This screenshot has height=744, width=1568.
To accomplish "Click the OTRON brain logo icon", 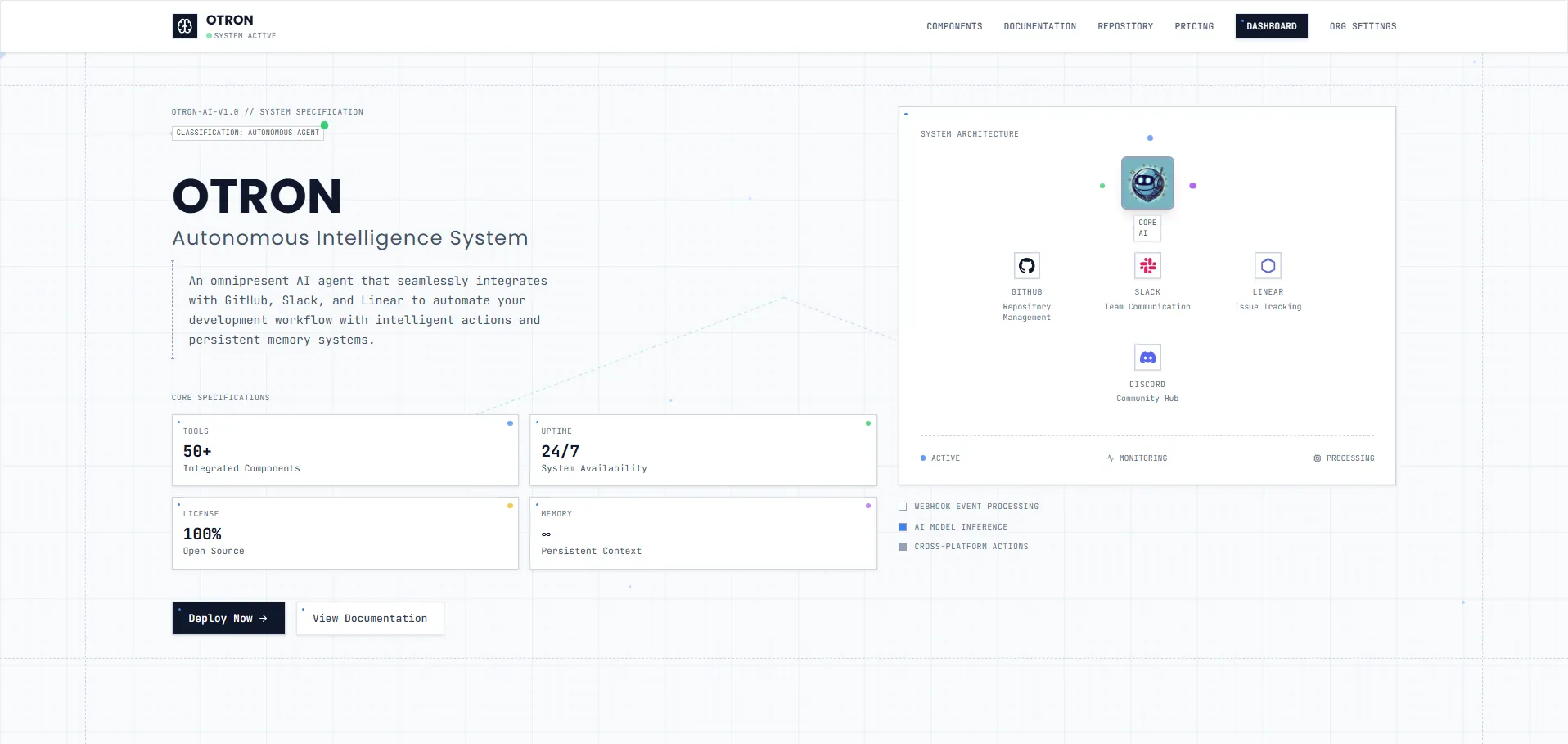I will [185, 26].
